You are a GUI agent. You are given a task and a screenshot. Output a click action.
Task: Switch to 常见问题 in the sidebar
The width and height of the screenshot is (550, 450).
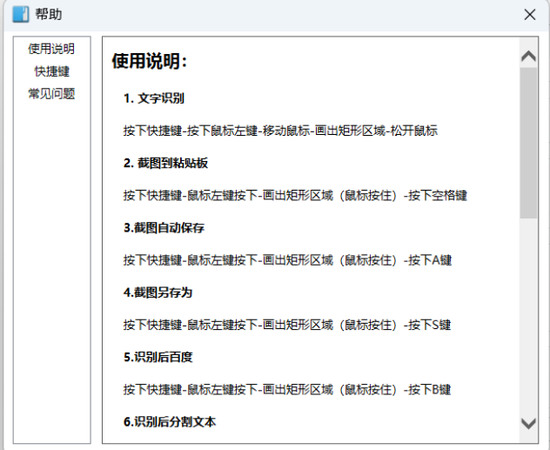pyautogui.click(x=52, y=94)
